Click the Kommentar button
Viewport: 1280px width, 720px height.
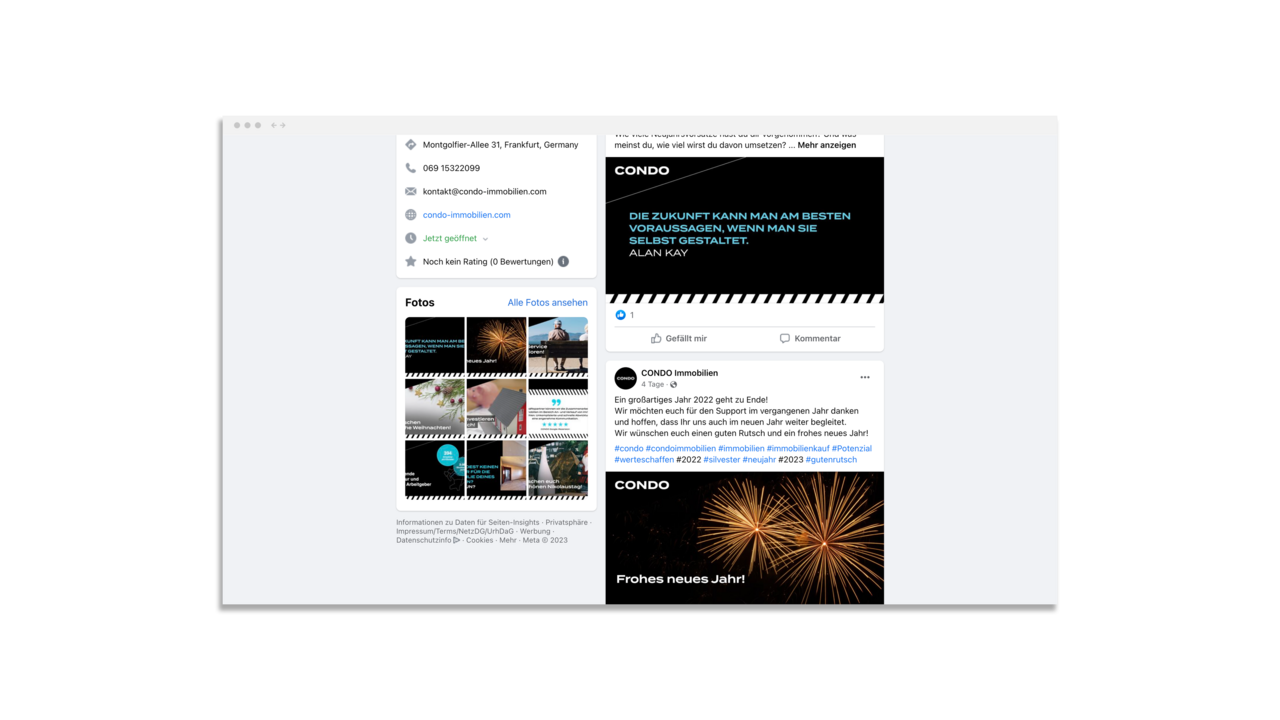809,338
